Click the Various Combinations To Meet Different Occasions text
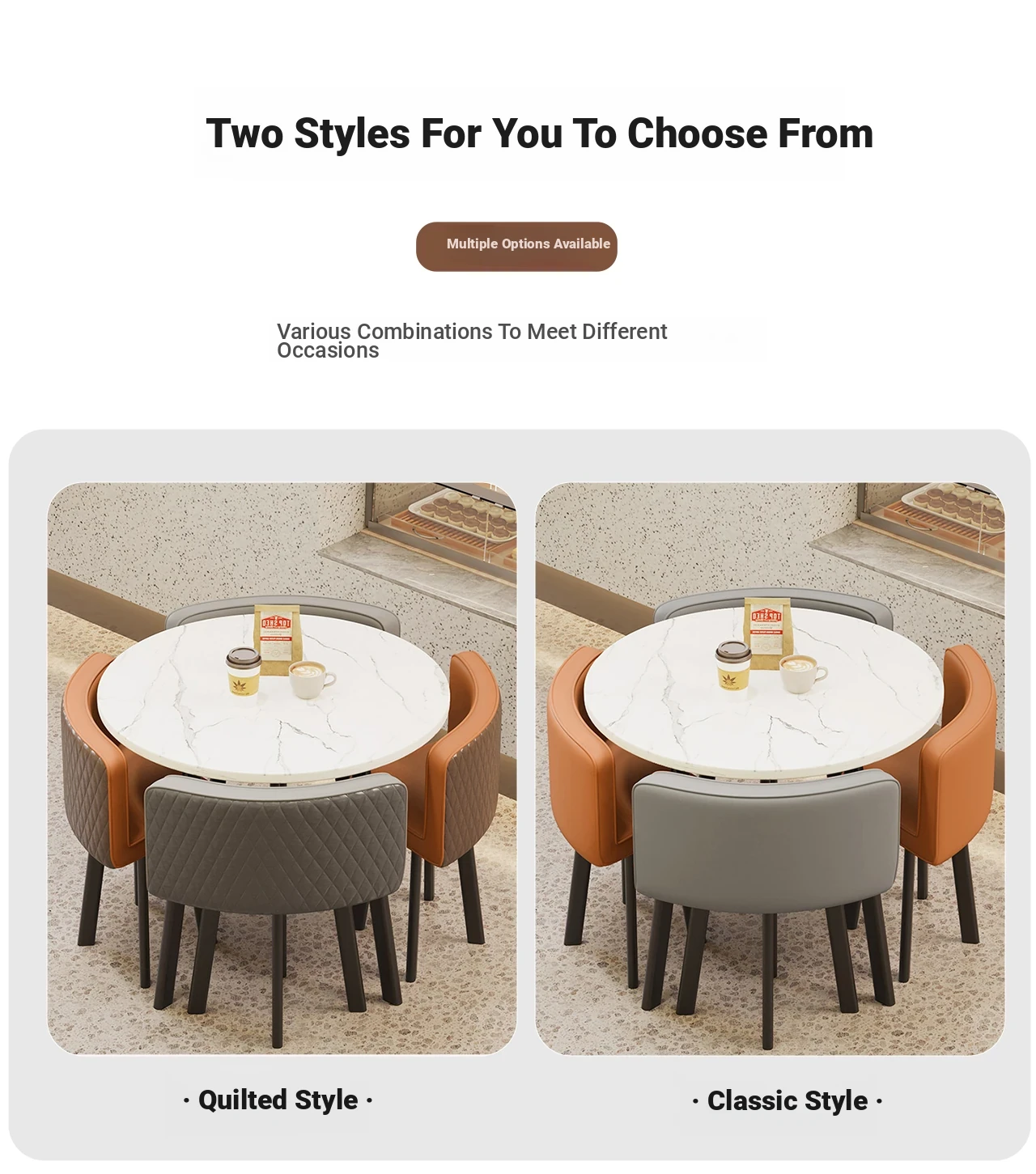Screen dimensions: 1036x1174 point(472,341)
